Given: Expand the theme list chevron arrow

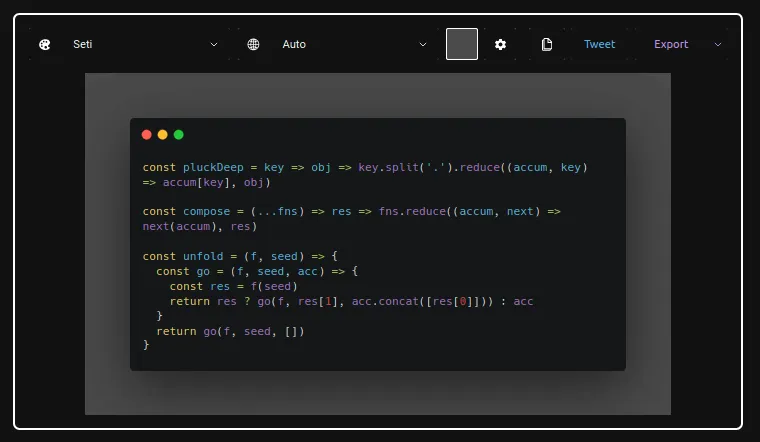Looking at the screenshot, I should point(213,44).
